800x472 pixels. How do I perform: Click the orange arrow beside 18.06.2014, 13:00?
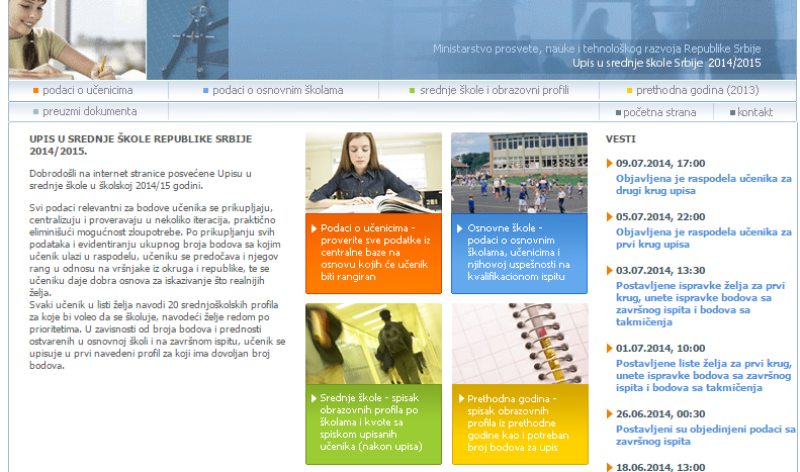[x=609, y=467]
